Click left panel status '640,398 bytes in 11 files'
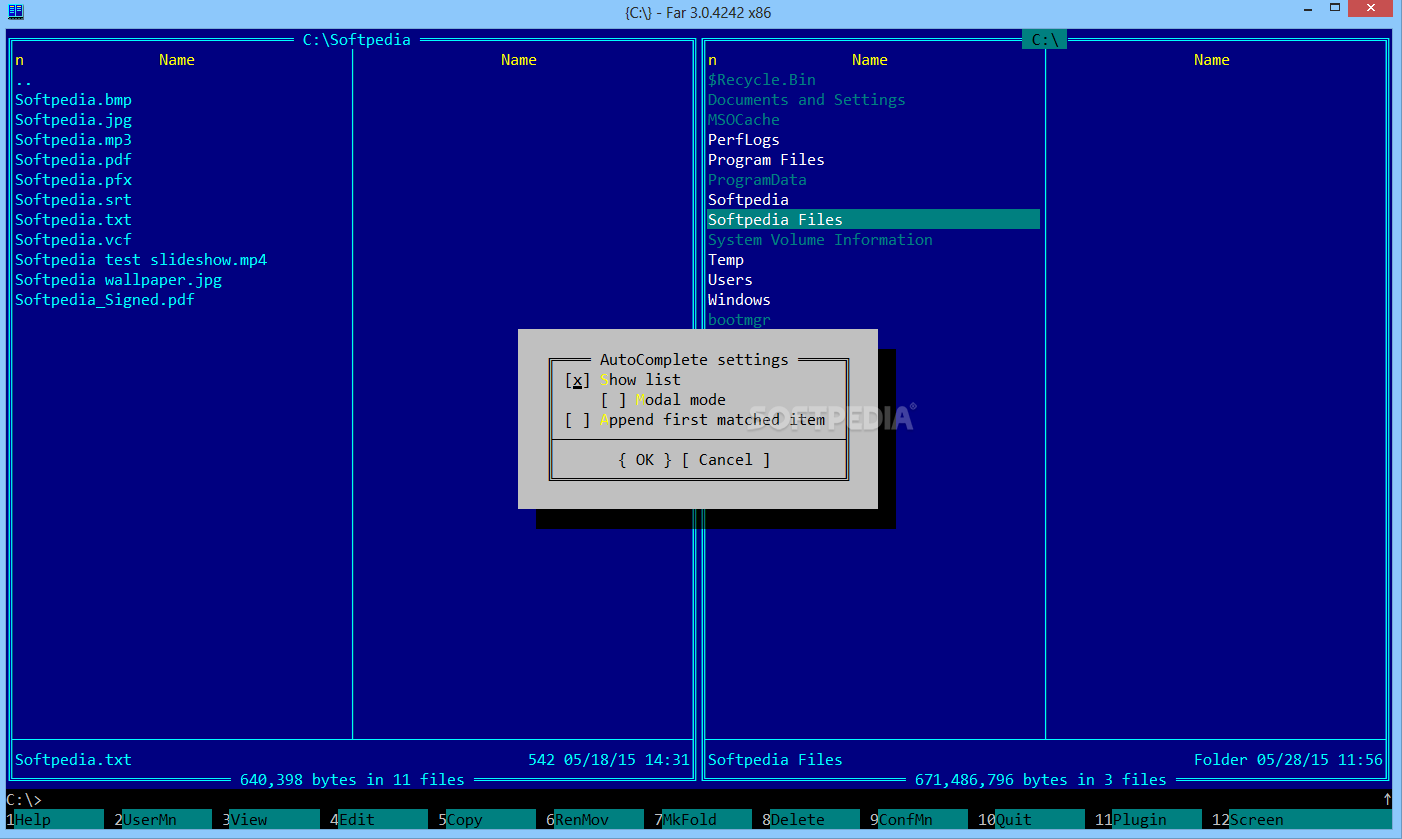 tap(352, 780)
